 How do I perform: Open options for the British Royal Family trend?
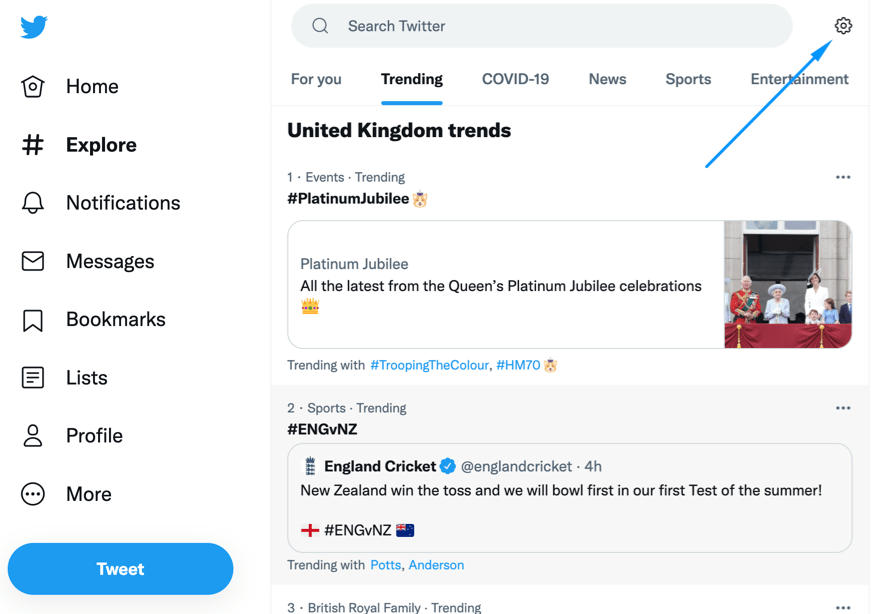pyautogui.click(x=843, y=607)
